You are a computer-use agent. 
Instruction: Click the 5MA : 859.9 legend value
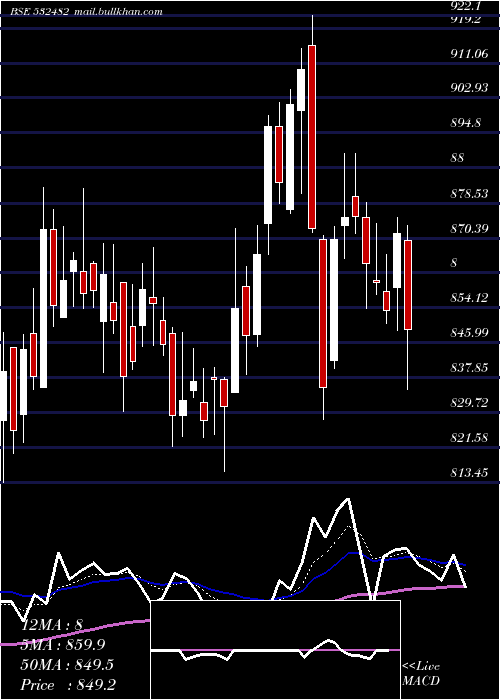[63, 645]
